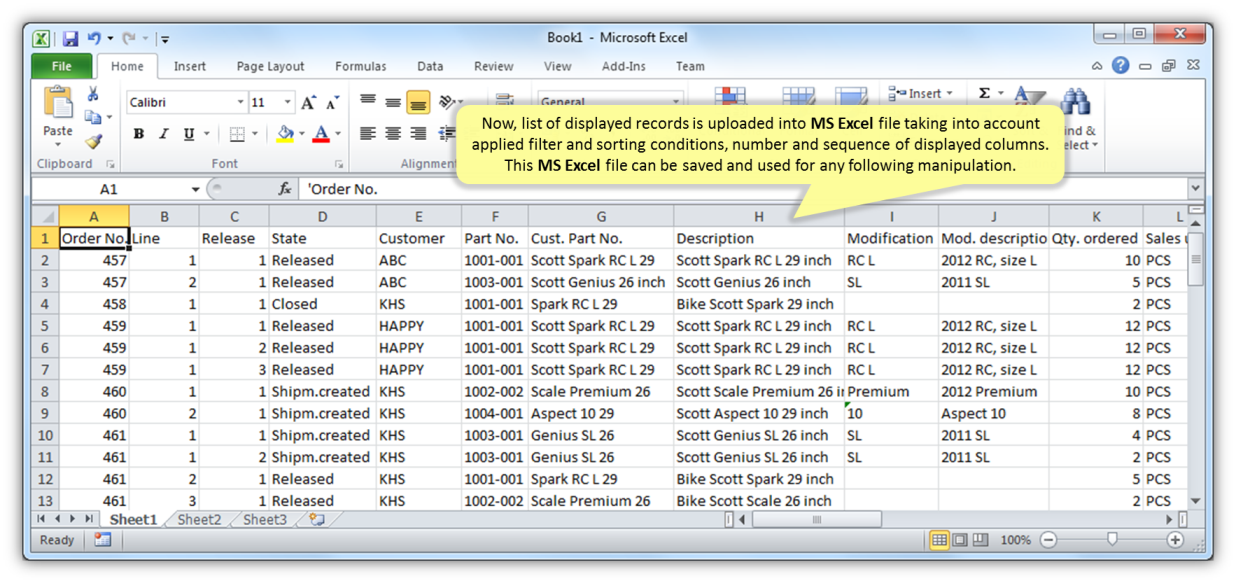Undo the last action
The image size is (1236, 583).
94,39
